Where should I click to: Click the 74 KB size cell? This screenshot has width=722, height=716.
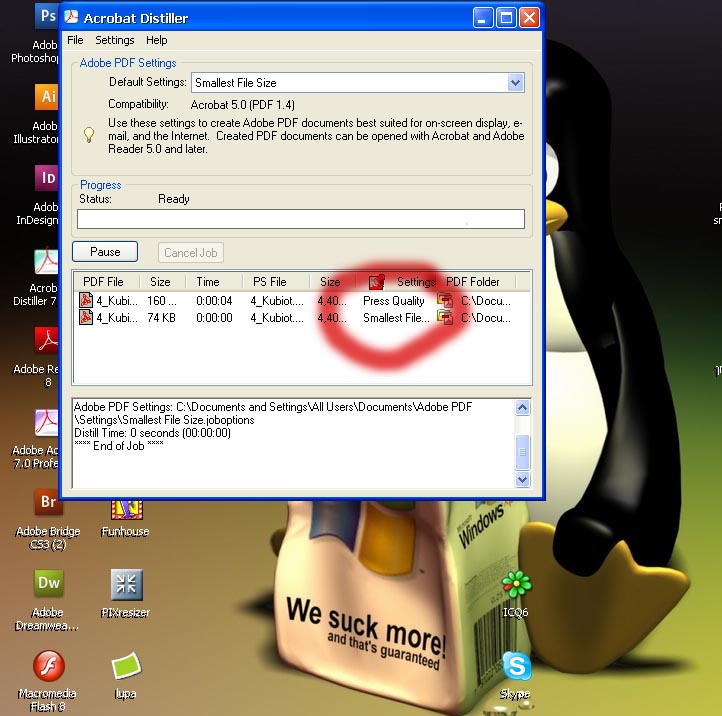[x=161, y=318]
